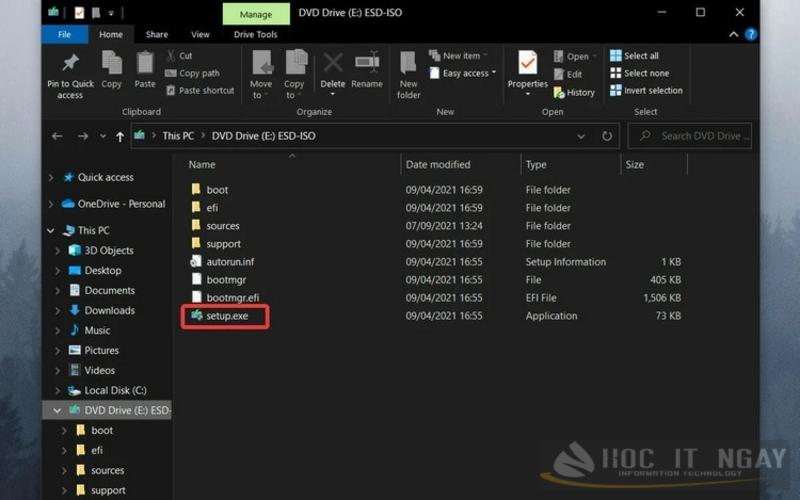Screen dimensions: 800x500
Task: Click Select all in ribbon
Action: pos(635,56)
